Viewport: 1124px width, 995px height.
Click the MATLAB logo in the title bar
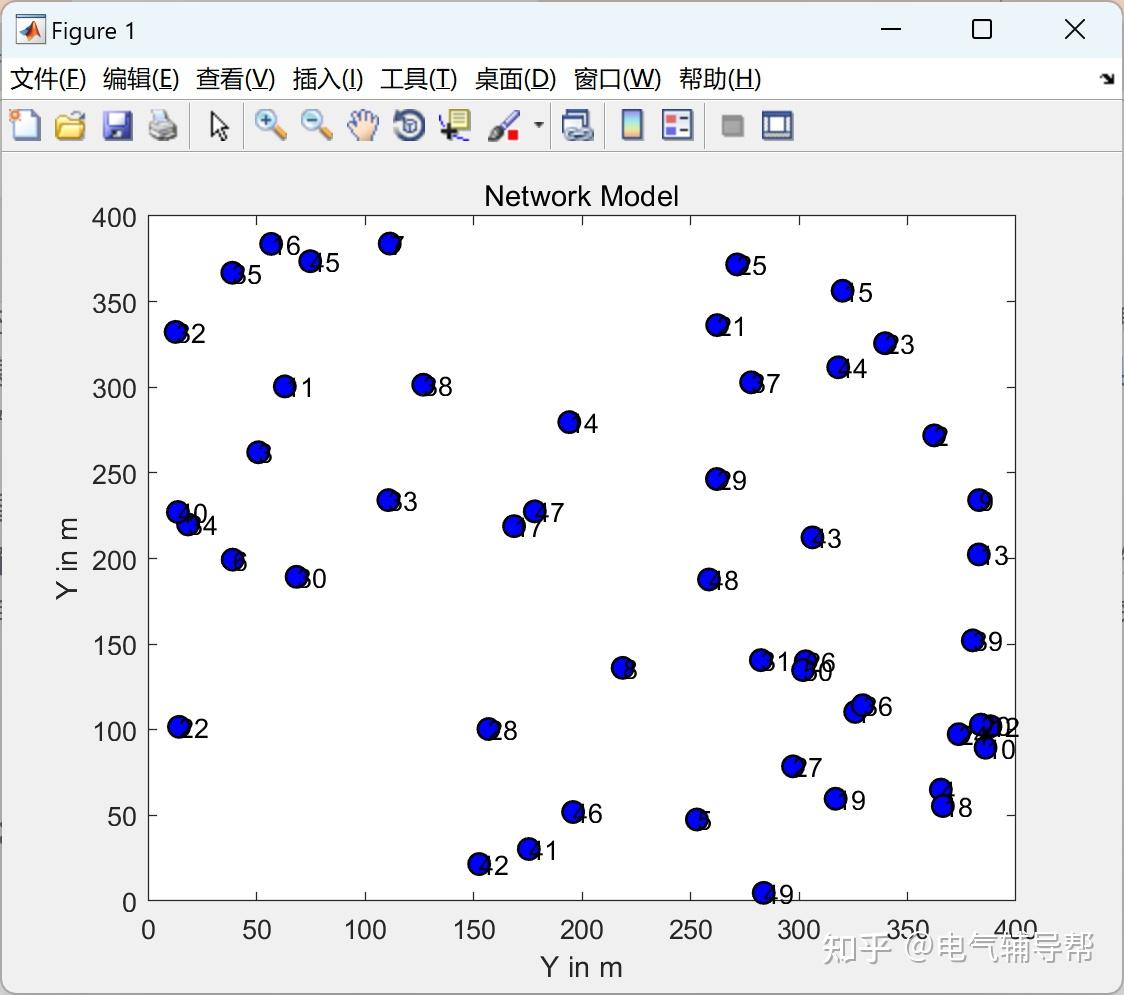(x=31, y=30)
